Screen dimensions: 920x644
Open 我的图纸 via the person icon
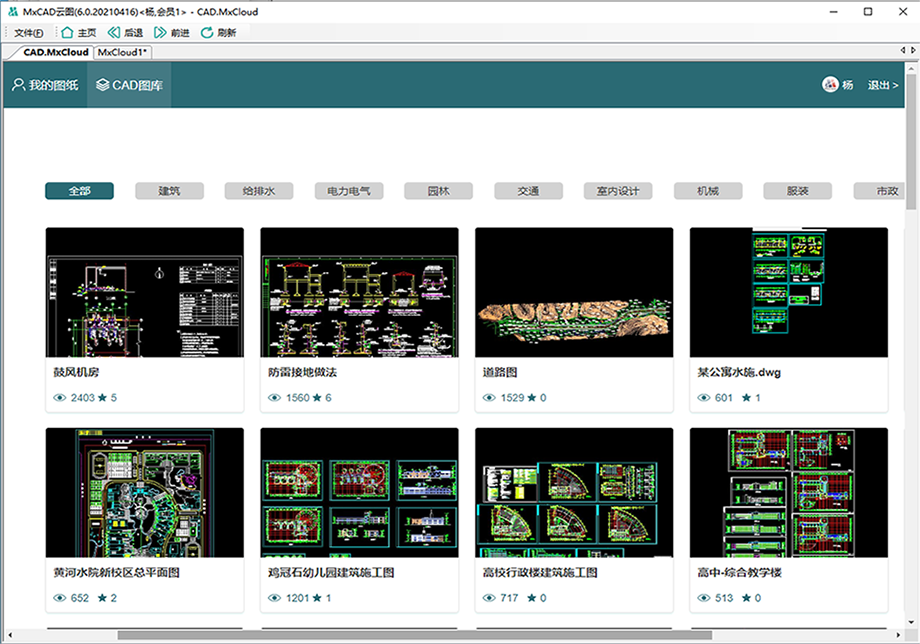18,85
